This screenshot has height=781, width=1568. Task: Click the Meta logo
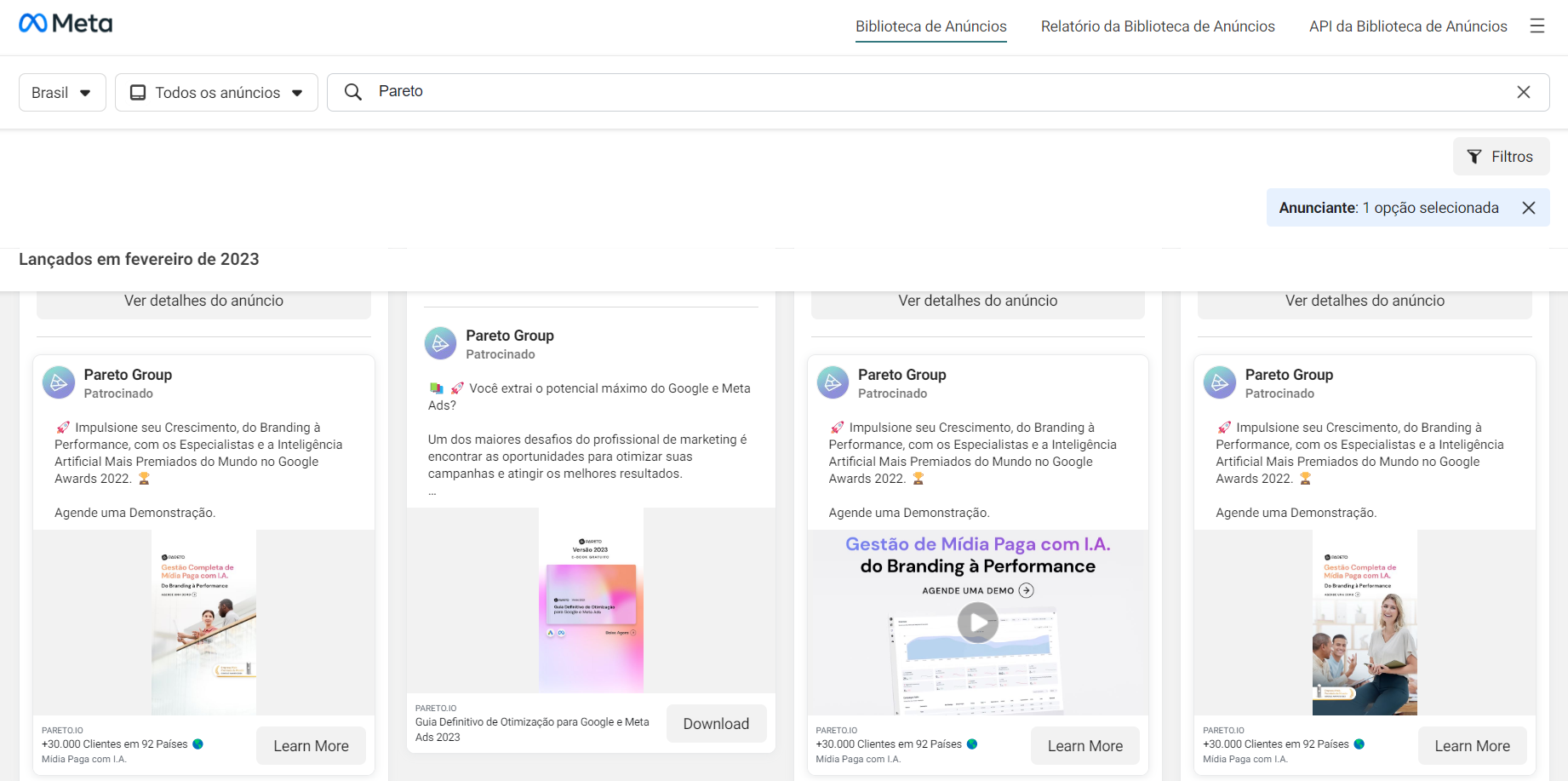[x=66, y=23]
